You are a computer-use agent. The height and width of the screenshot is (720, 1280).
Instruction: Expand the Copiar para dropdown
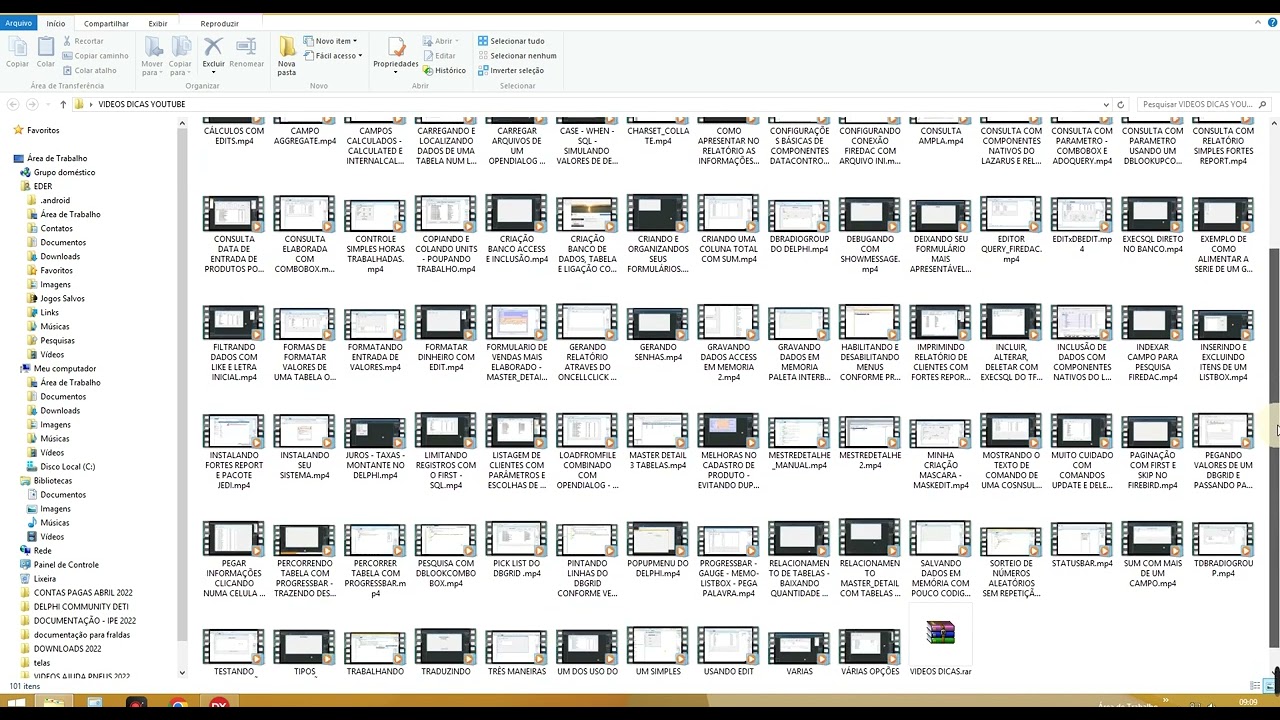(x=180, y=68)
